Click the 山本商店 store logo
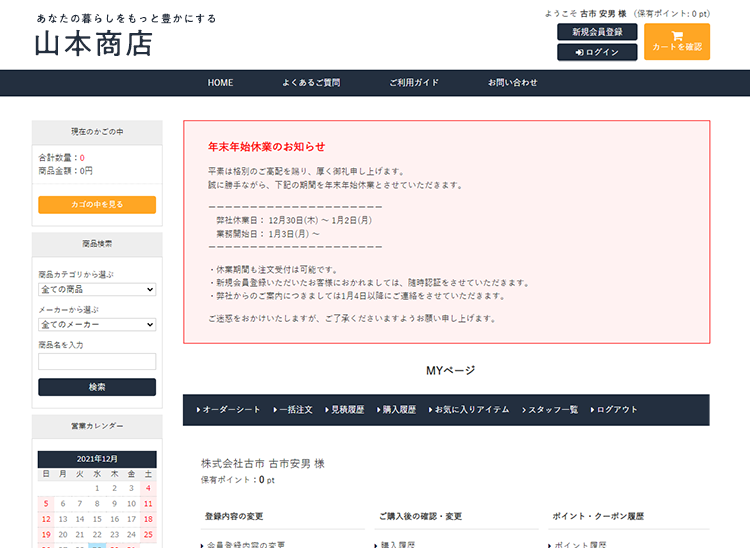The image size is (750, 548). click(x=93, y=44)
